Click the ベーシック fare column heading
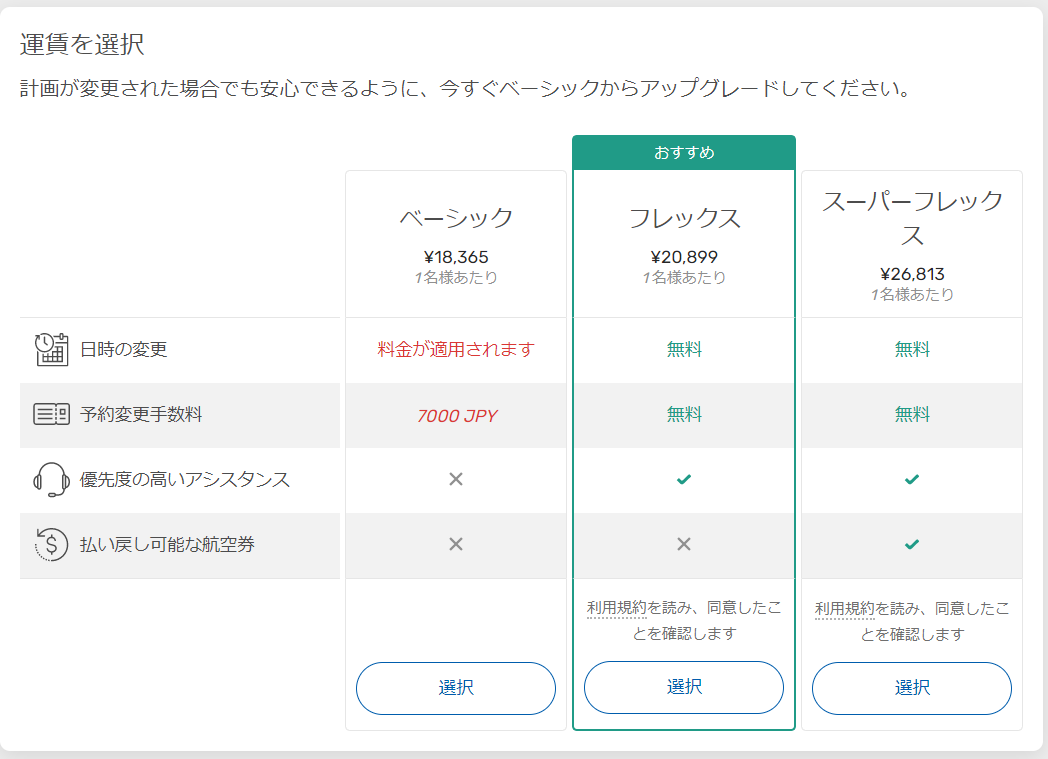Screen dimensions: 1048x759 coord(456,218)
